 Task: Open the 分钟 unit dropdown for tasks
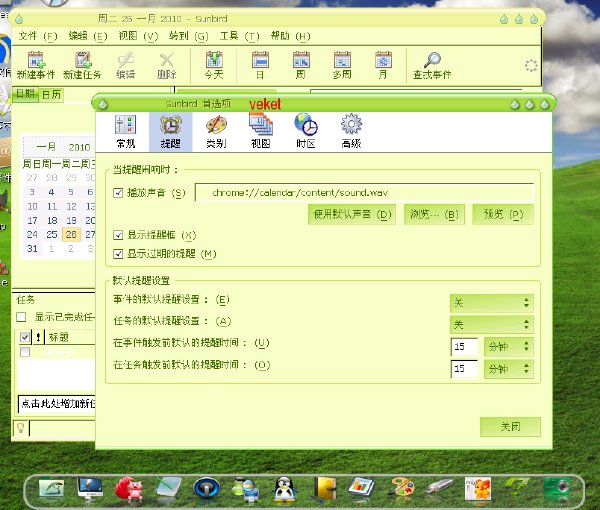coord(509,369)
